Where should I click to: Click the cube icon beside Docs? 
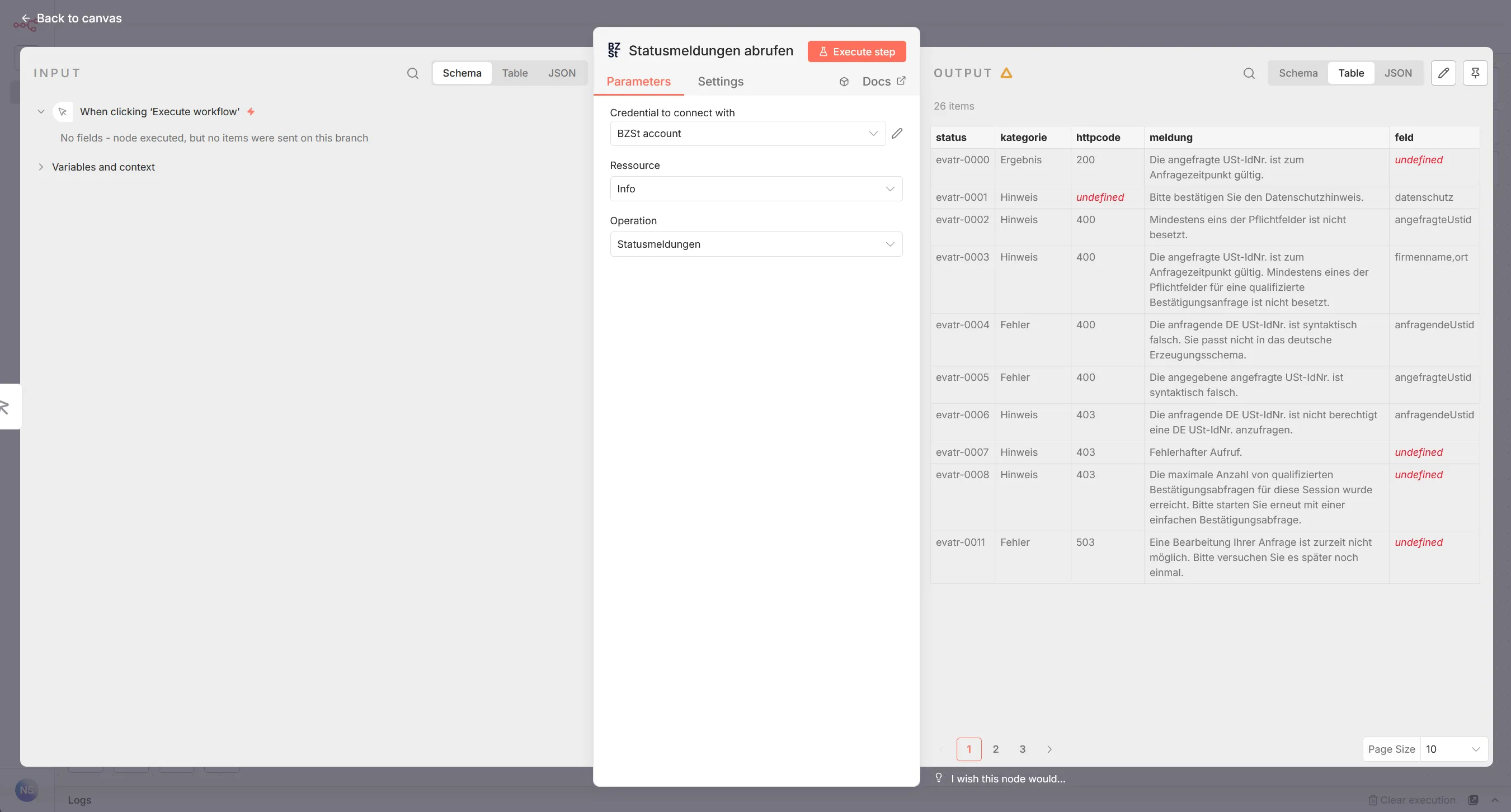tap(844, 82)
